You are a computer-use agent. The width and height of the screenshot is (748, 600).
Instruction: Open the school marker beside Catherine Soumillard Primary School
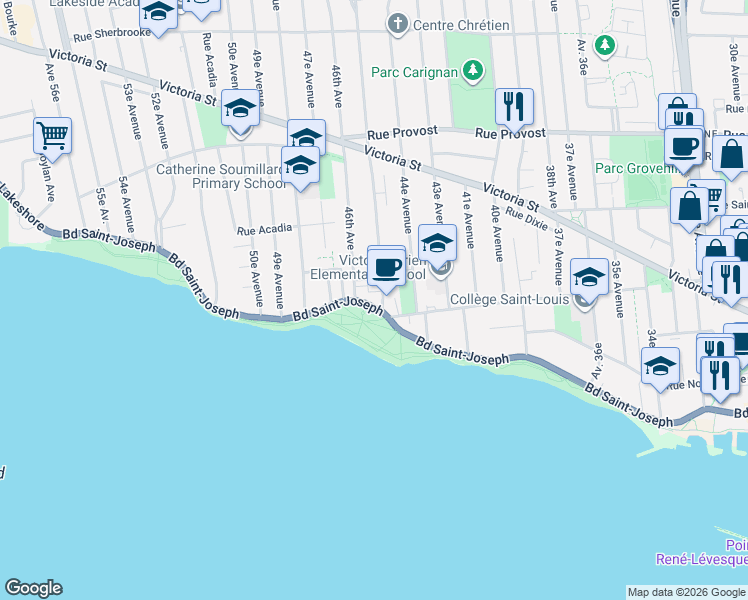301,168
